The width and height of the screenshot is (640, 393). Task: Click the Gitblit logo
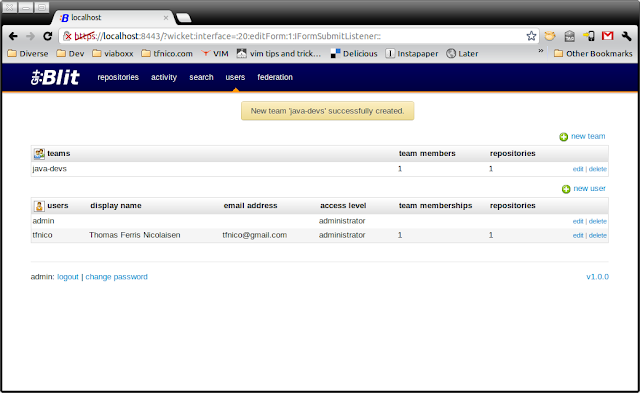55,77
